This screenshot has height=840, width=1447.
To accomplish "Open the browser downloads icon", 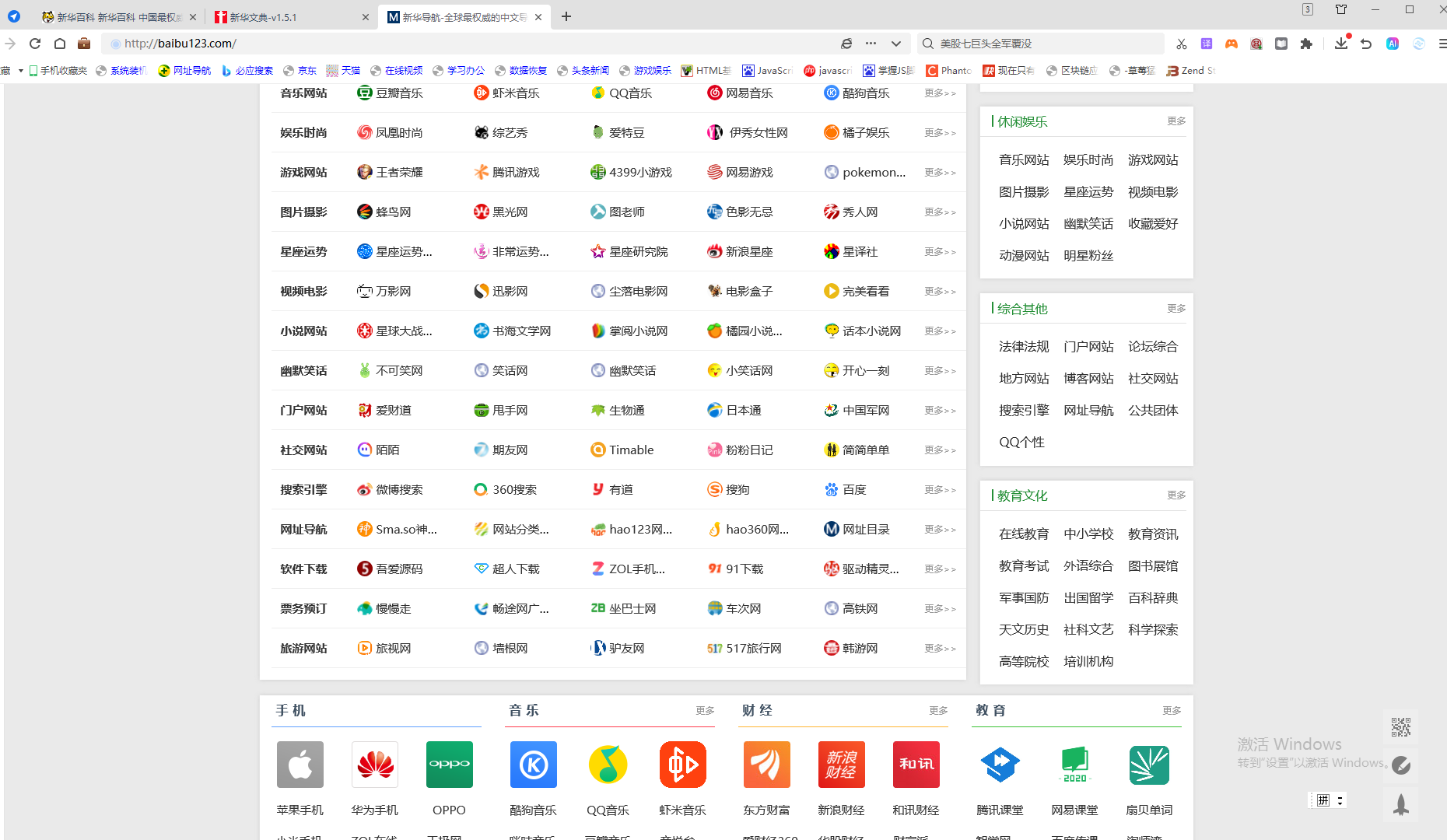I will coord(1340,44).
